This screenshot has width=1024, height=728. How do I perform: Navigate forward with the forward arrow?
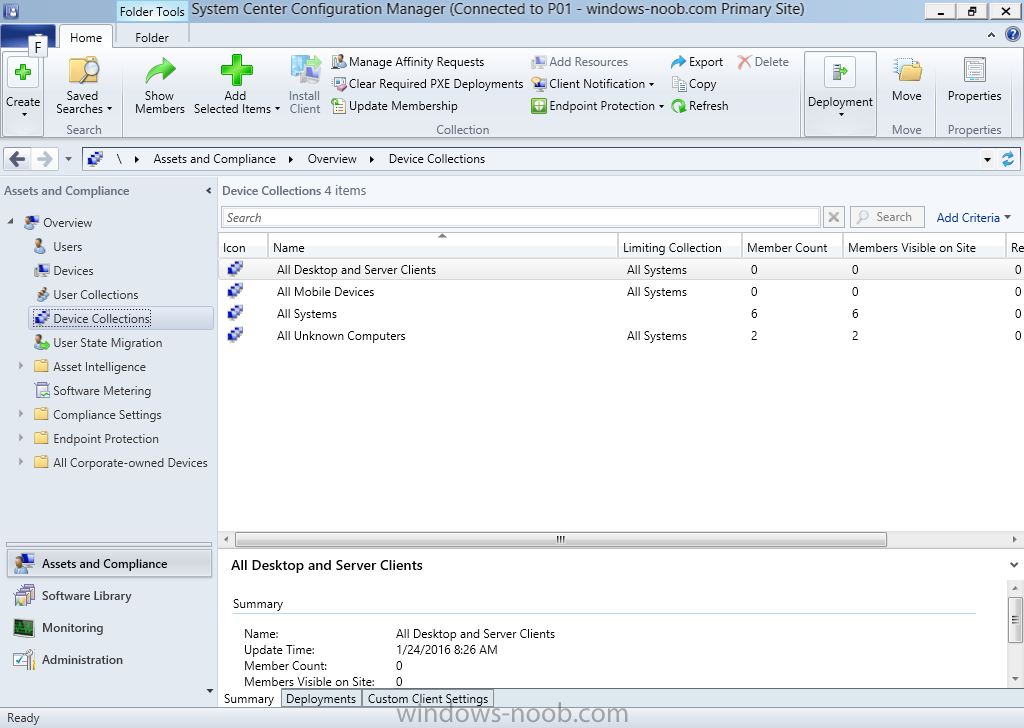(x=44, y=159)
